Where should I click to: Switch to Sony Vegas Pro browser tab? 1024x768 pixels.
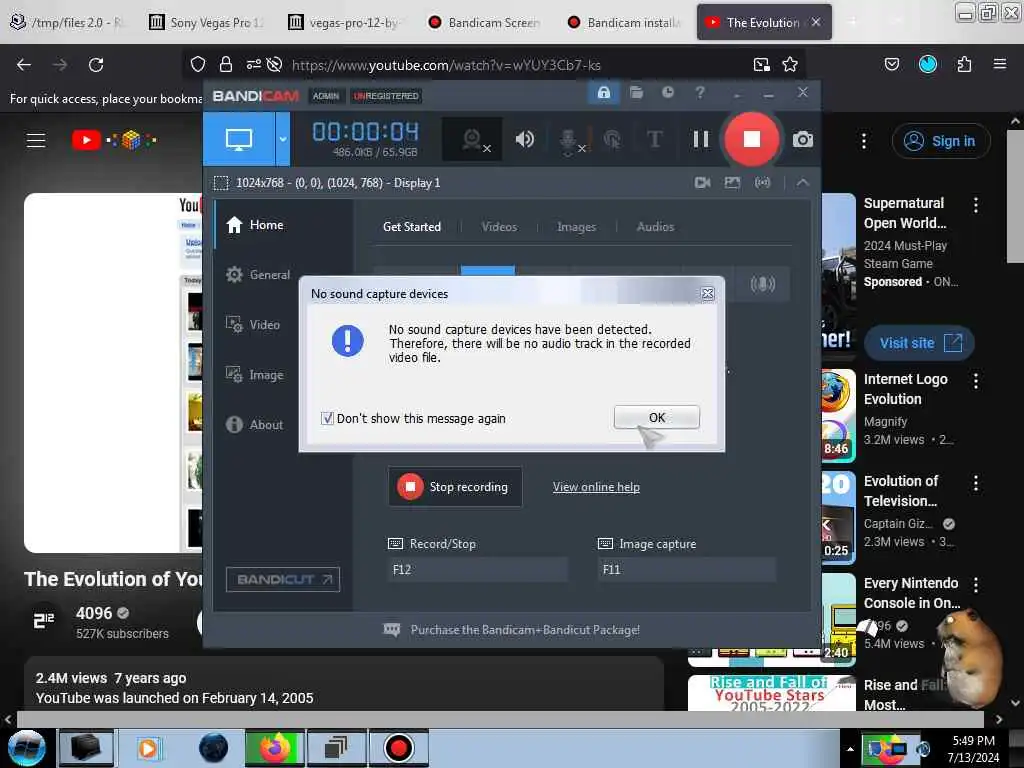click(x=206, y=23)
